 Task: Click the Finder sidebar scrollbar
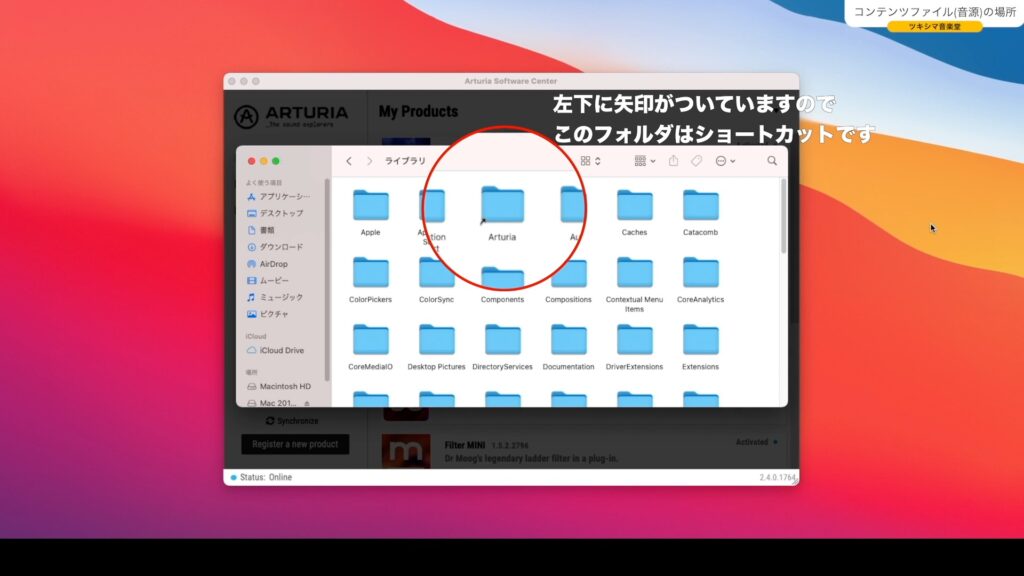[327, 280]
